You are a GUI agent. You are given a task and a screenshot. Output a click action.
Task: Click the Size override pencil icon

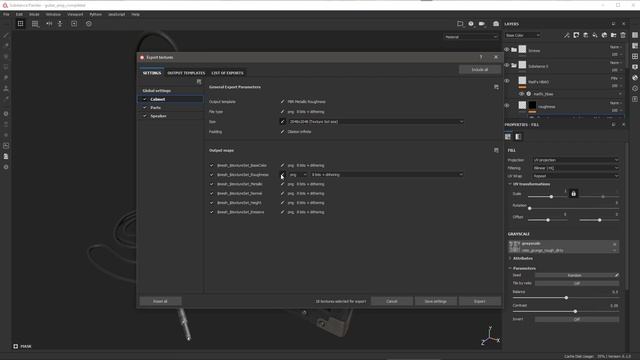point(282,122)
